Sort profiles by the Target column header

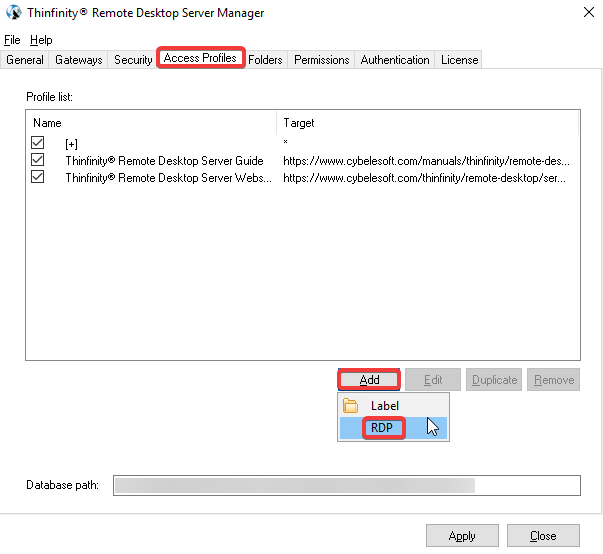(x=427, y=123)
